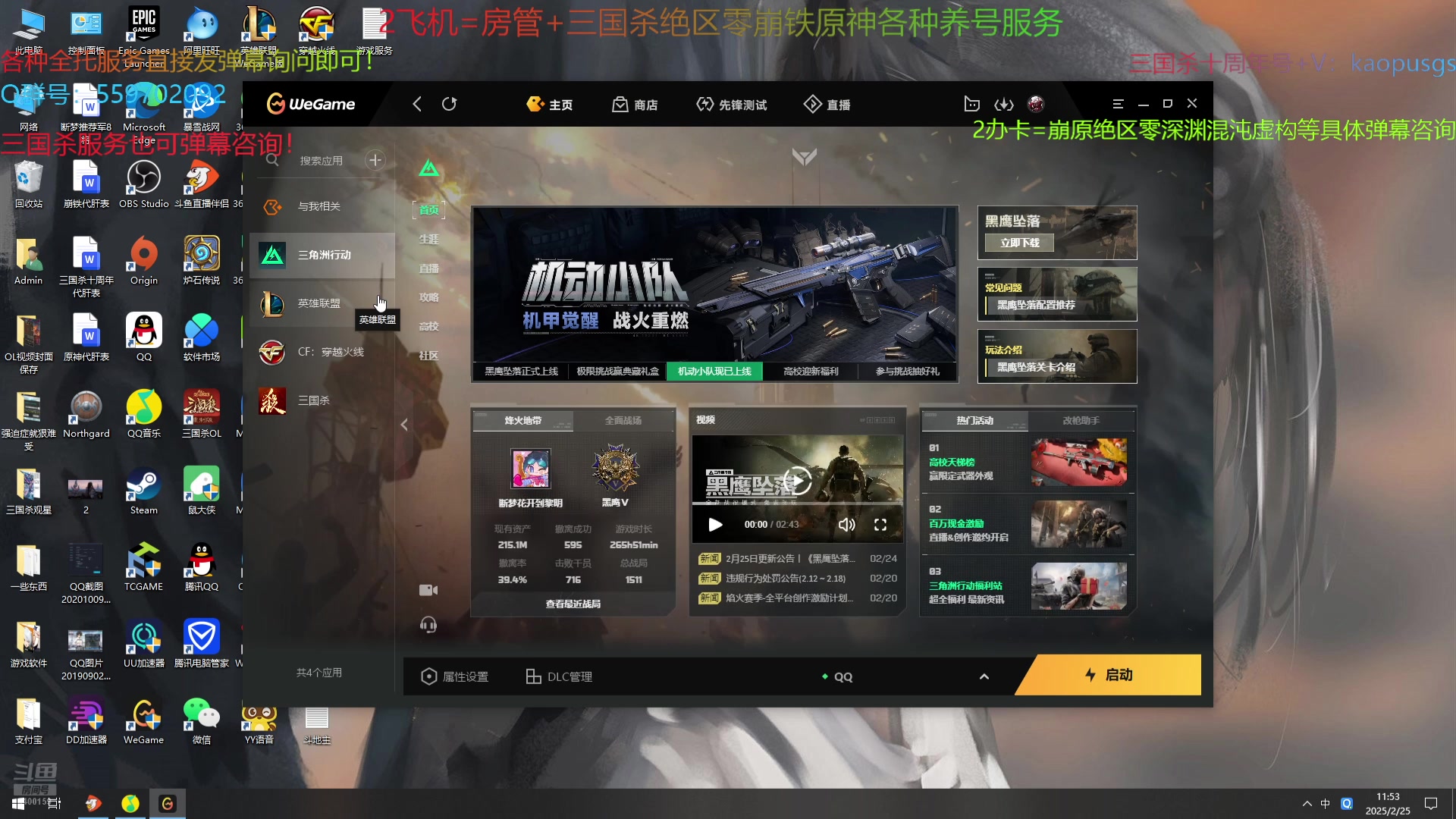The width and height of the screenshot is (1456, 819).
Task: Switch to the 首页 side tab
Action: [429, 210]
